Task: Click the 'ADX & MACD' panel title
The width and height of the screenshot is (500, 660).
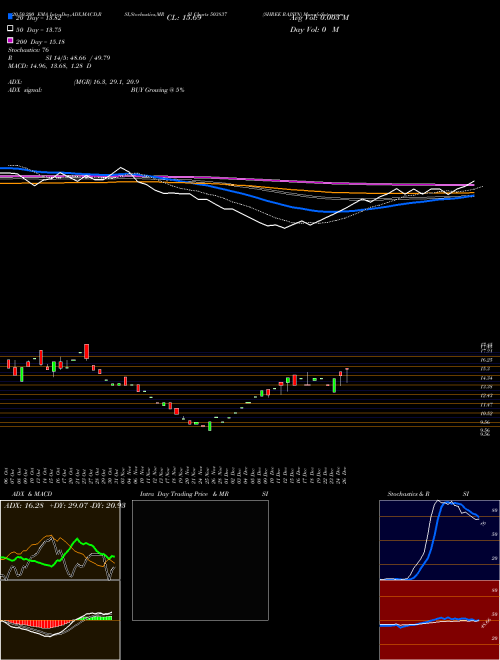Action: 32,494
